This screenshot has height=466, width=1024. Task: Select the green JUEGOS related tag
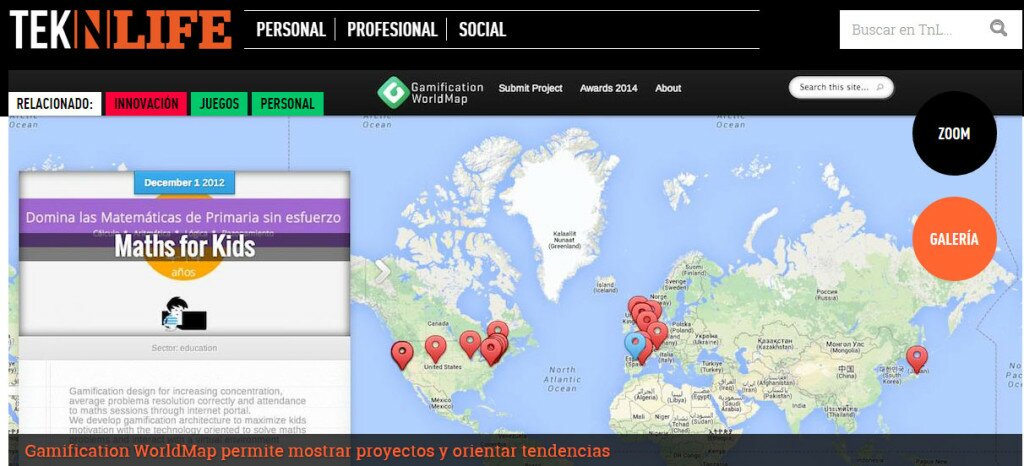(219, 104)
